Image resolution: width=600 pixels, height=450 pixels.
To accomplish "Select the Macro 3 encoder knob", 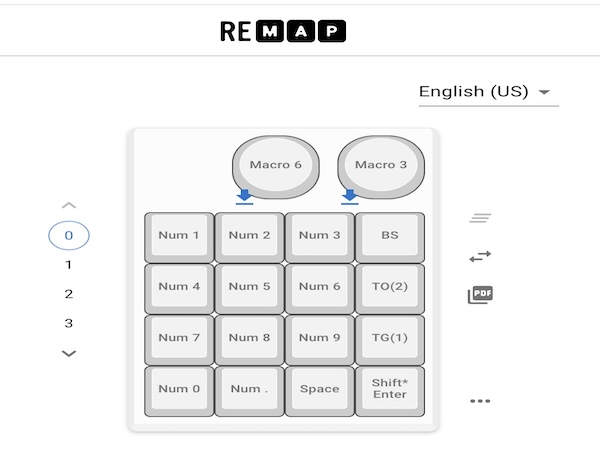I will 381,165.
